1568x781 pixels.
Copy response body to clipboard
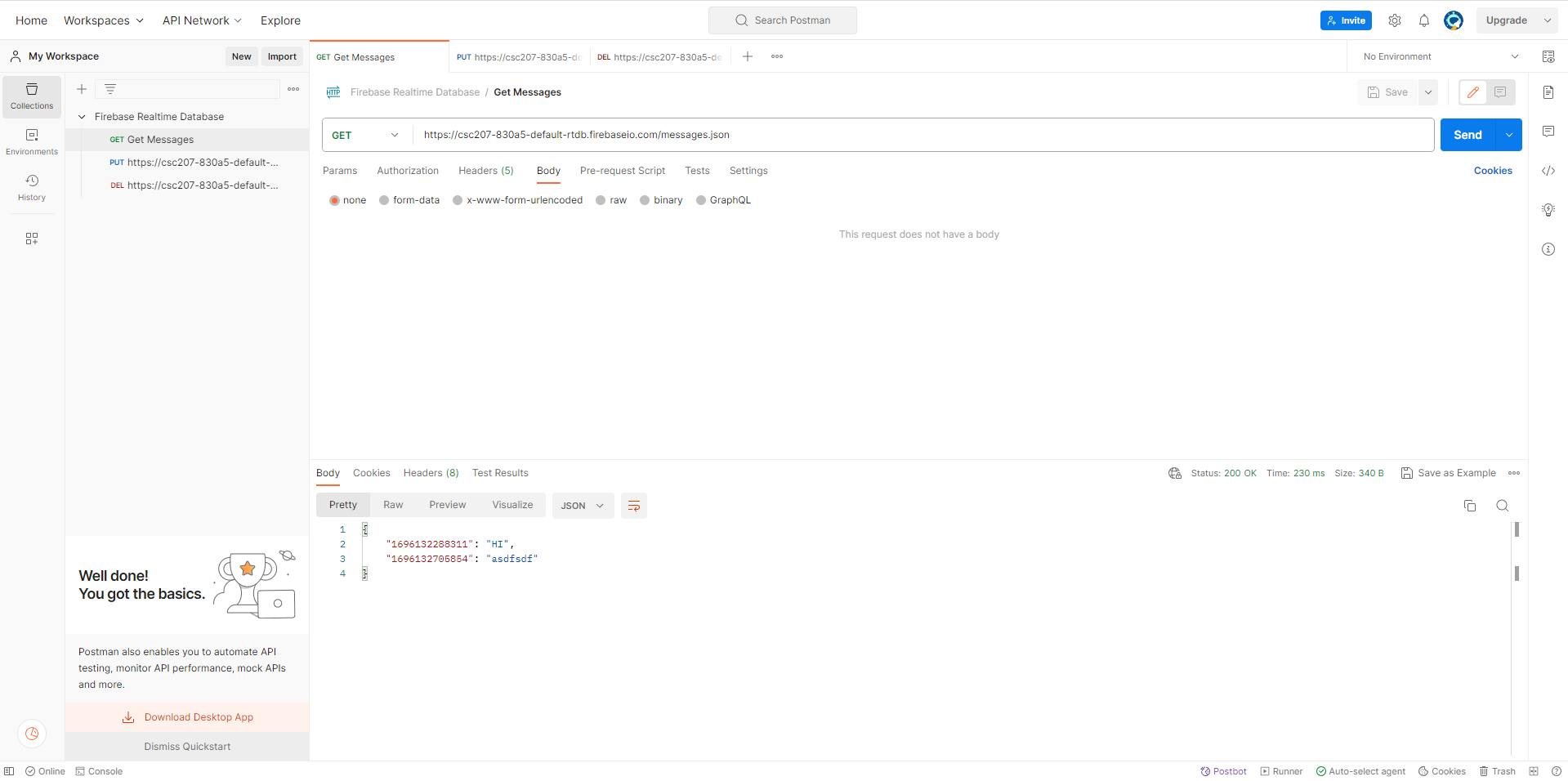click(x=1470, y=506)
